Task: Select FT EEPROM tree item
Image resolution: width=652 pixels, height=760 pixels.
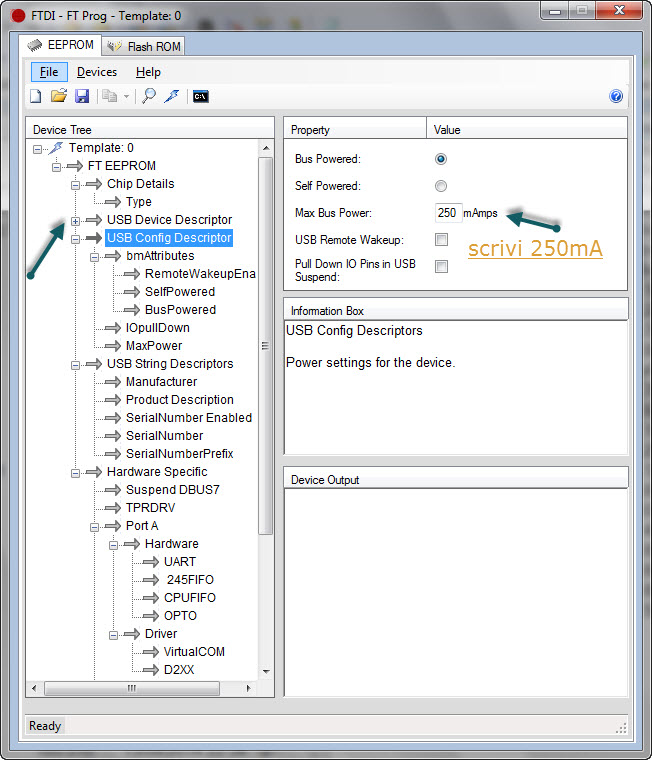Action: coord(122,166)
